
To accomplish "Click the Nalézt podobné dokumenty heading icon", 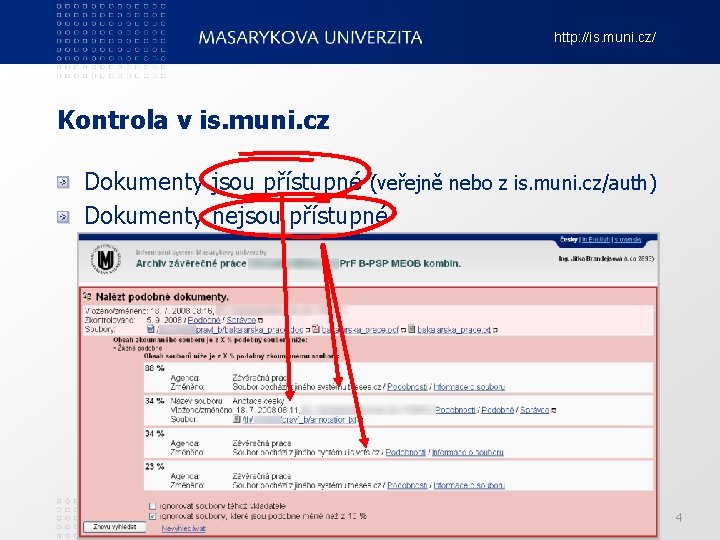I will (x=87, y=296).
